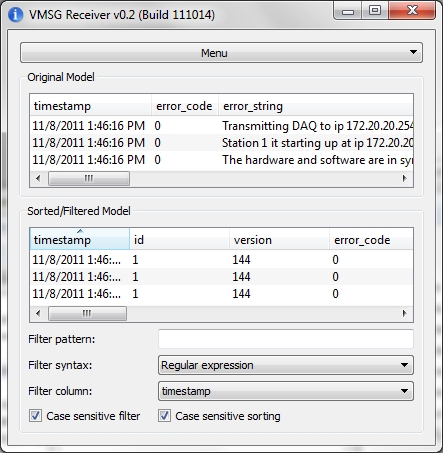Click the sort indicator arrow above timestamp
Image resolution: width=443 pixels, height=453 pixels.
pyautogui.click(x=80, y=231)
